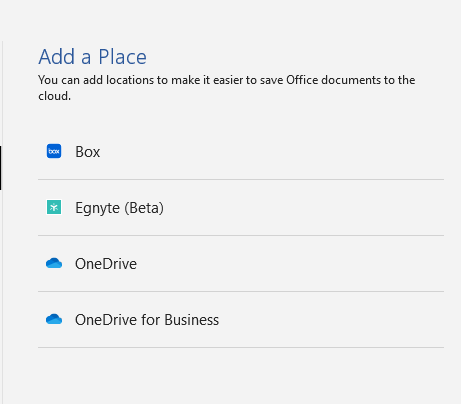465x409 pixels.
Task: Select the Egnyte (Beta) label
Action: tap(120, 209)
